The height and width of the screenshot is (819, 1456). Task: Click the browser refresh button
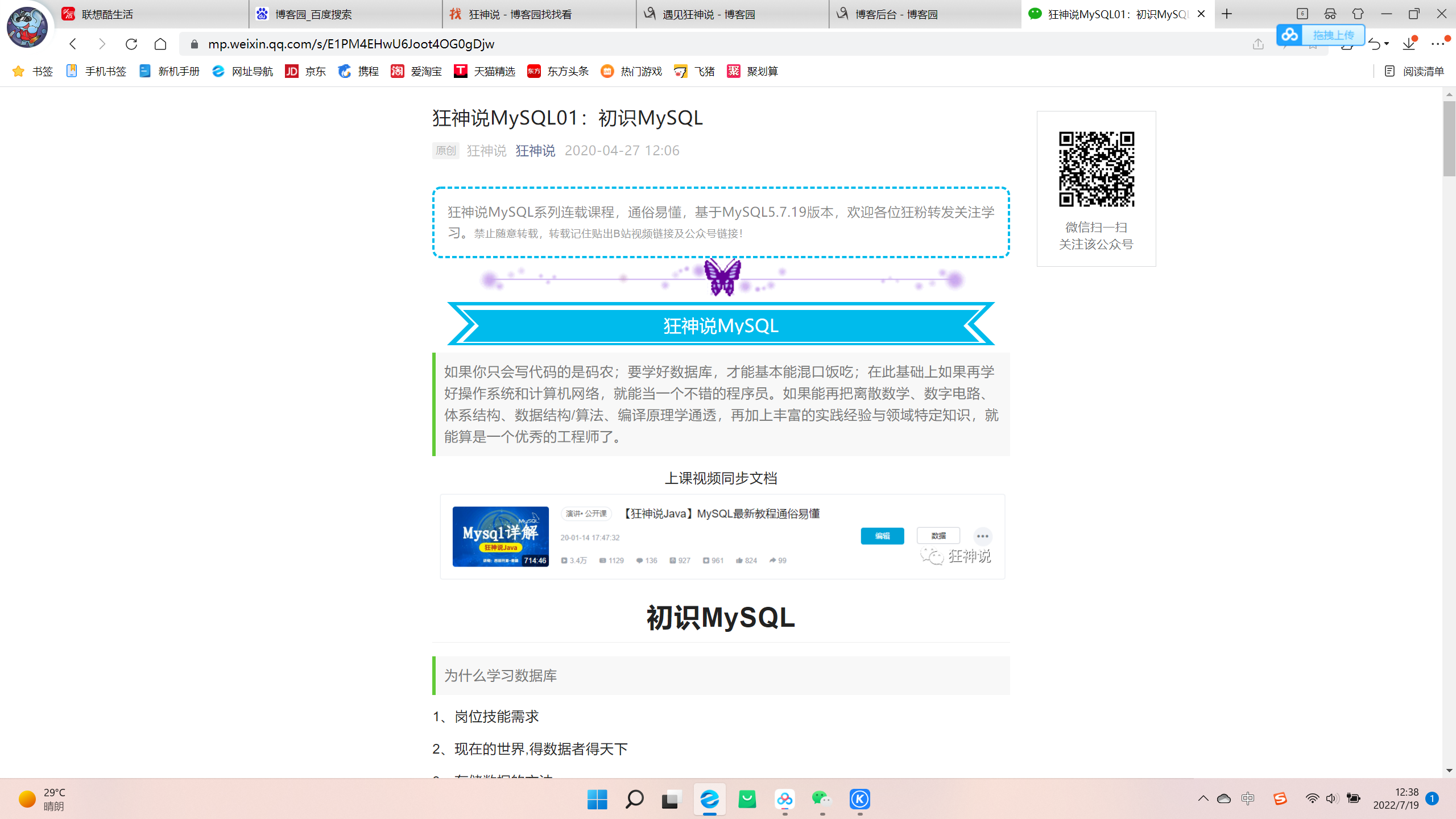[x=131, y=44]
